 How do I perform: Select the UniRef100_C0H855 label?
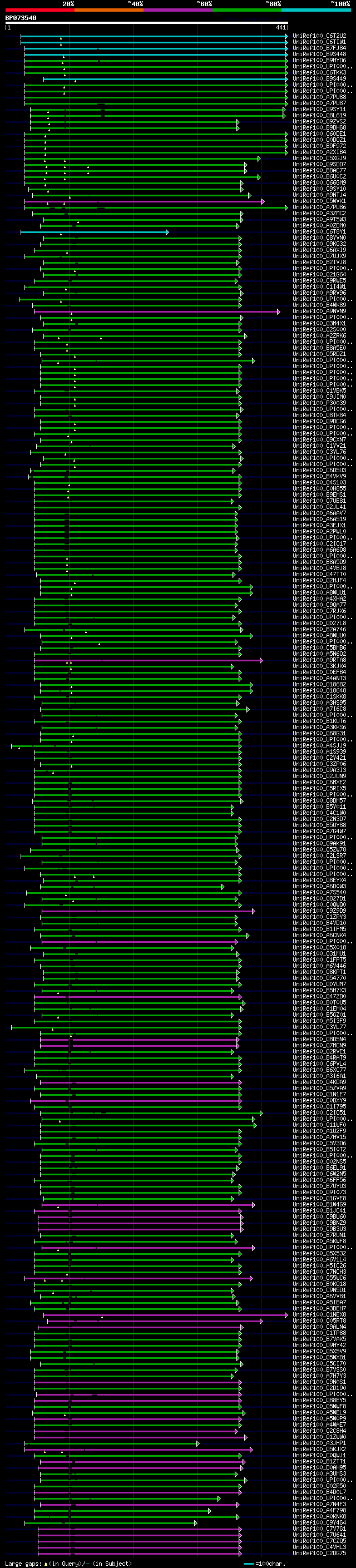[319, 489]
